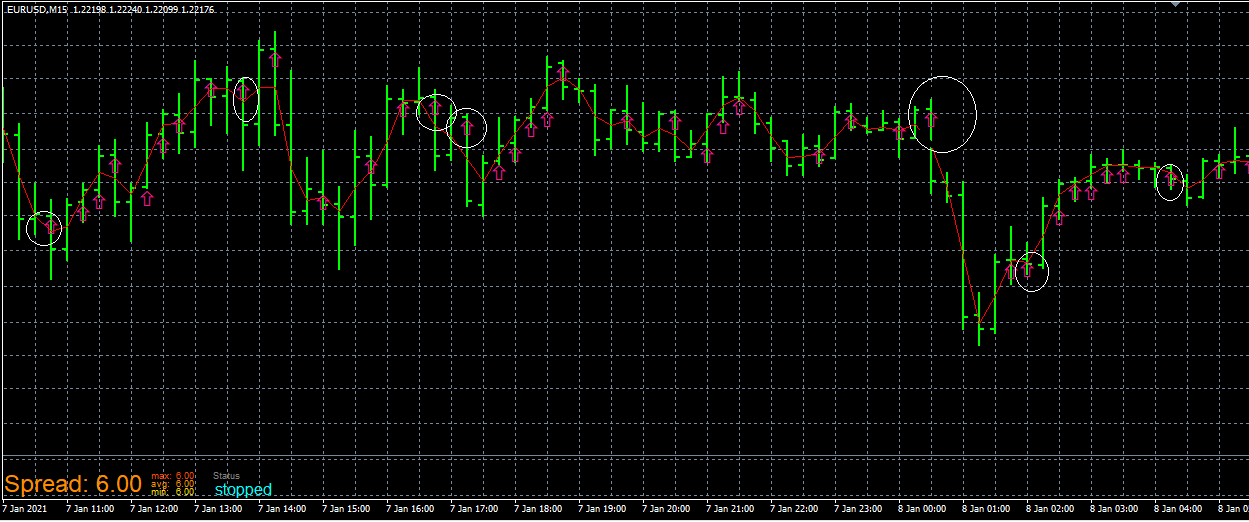The image size is (1249, 522).
Task: Click the 7 Jan 14:00 time label
Action: (x=282, y=509)
